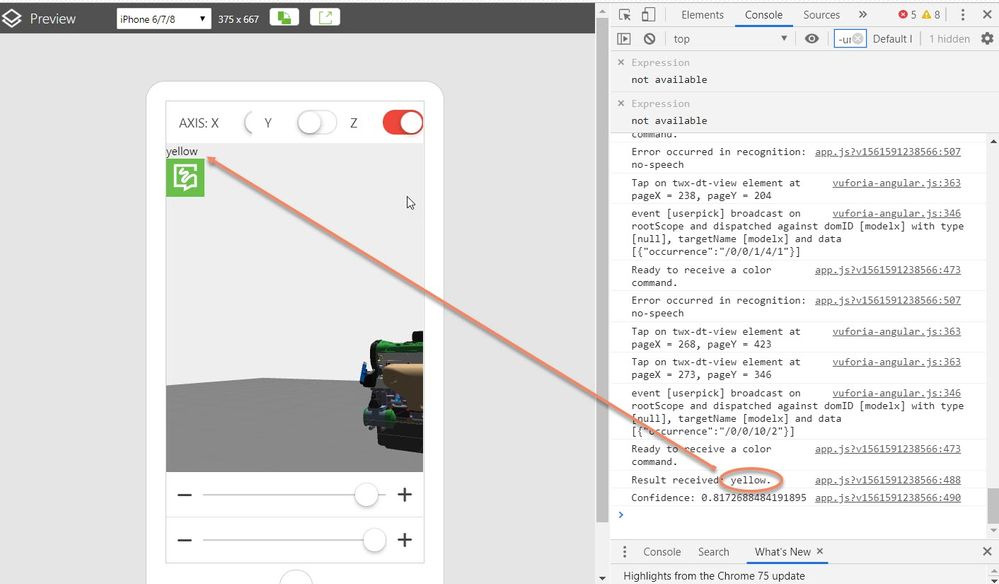Click the yellow warning count indicator
This screenshot has height=584, width=999.
[x=931, y=15]
